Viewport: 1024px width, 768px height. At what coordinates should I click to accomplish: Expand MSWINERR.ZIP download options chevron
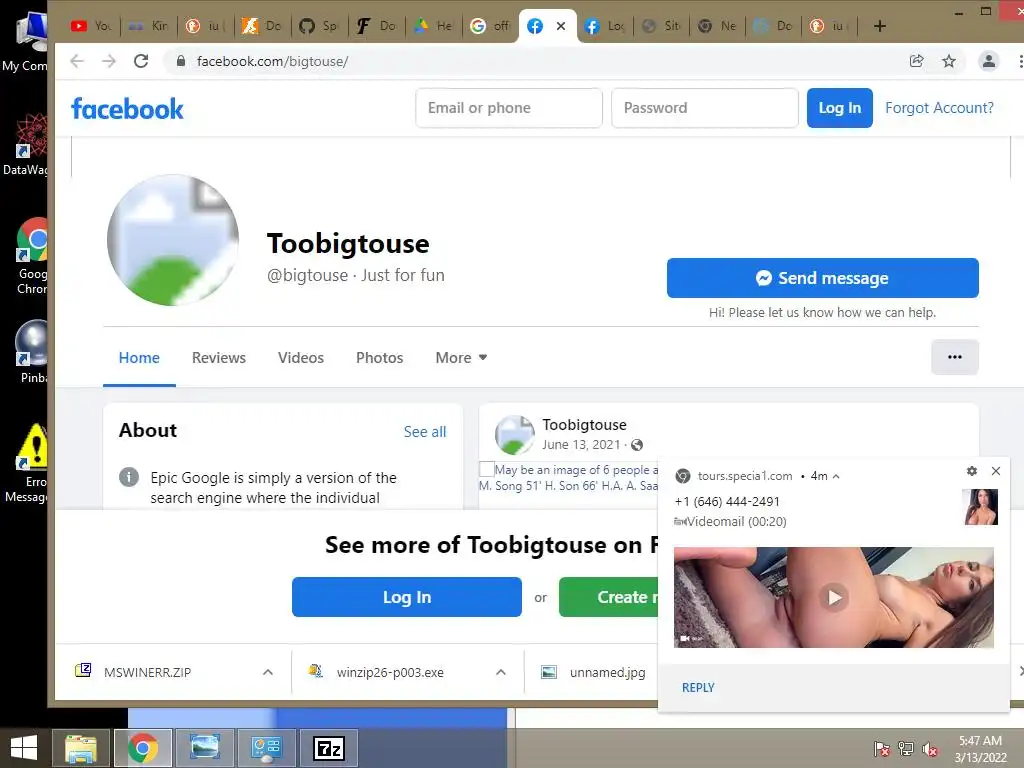pyautogui.click(x=268, y=672)
